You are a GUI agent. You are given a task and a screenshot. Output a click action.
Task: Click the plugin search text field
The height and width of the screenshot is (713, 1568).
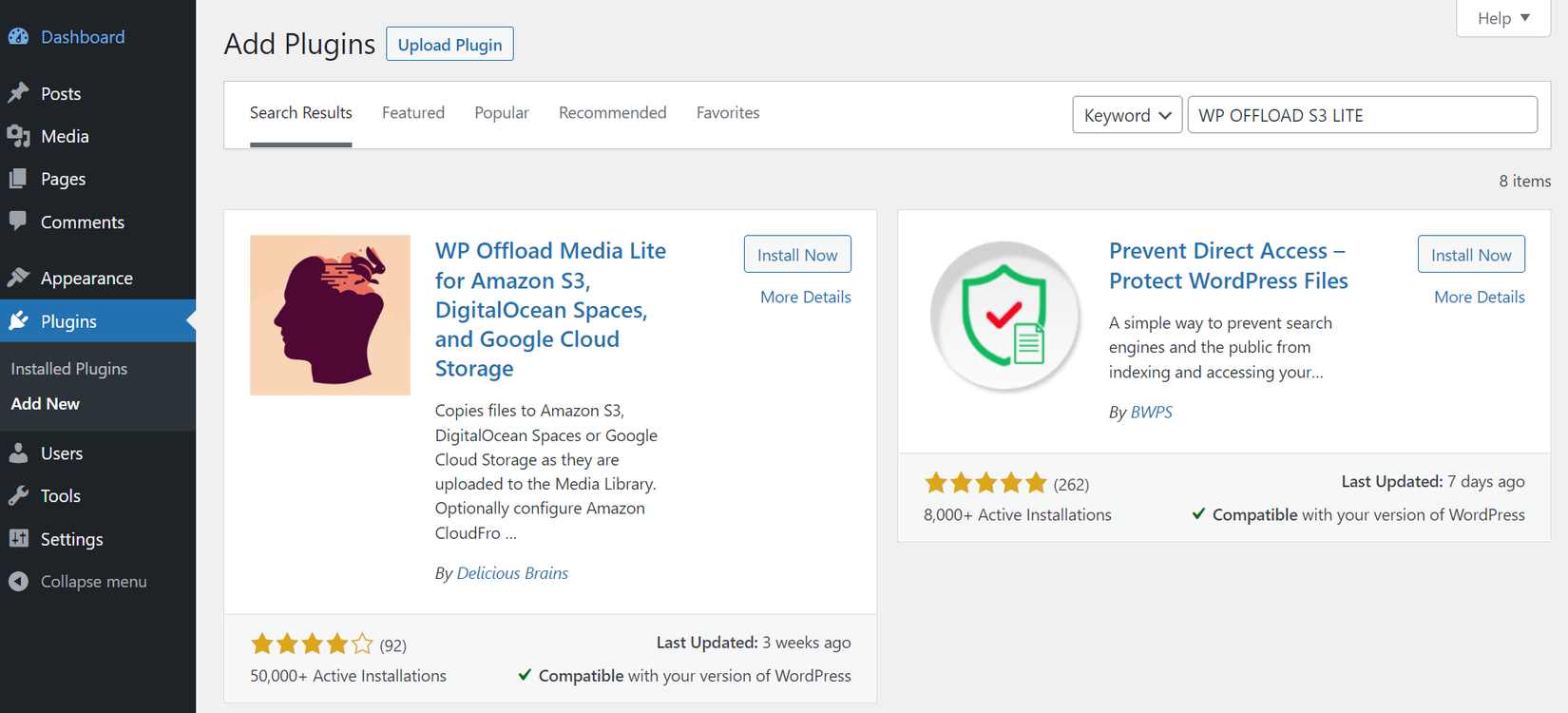point(1361,115)
